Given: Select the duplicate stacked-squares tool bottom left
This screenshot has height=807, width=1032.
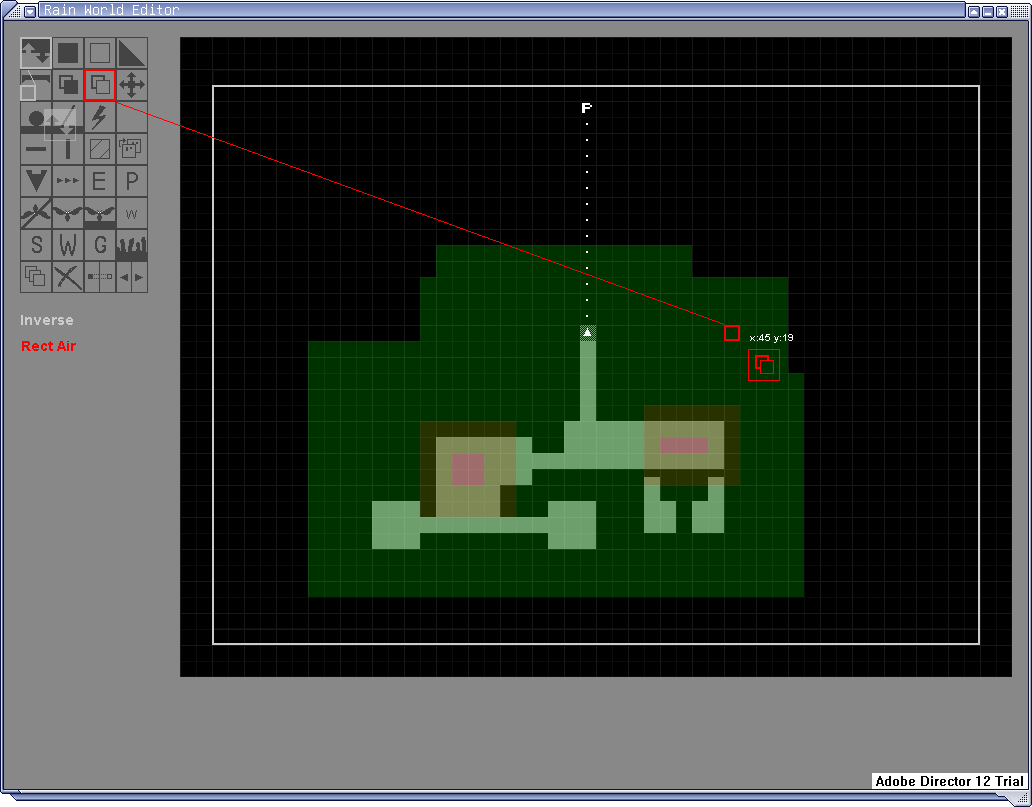Looking at the screenshot, I should [x=35, y=277].
